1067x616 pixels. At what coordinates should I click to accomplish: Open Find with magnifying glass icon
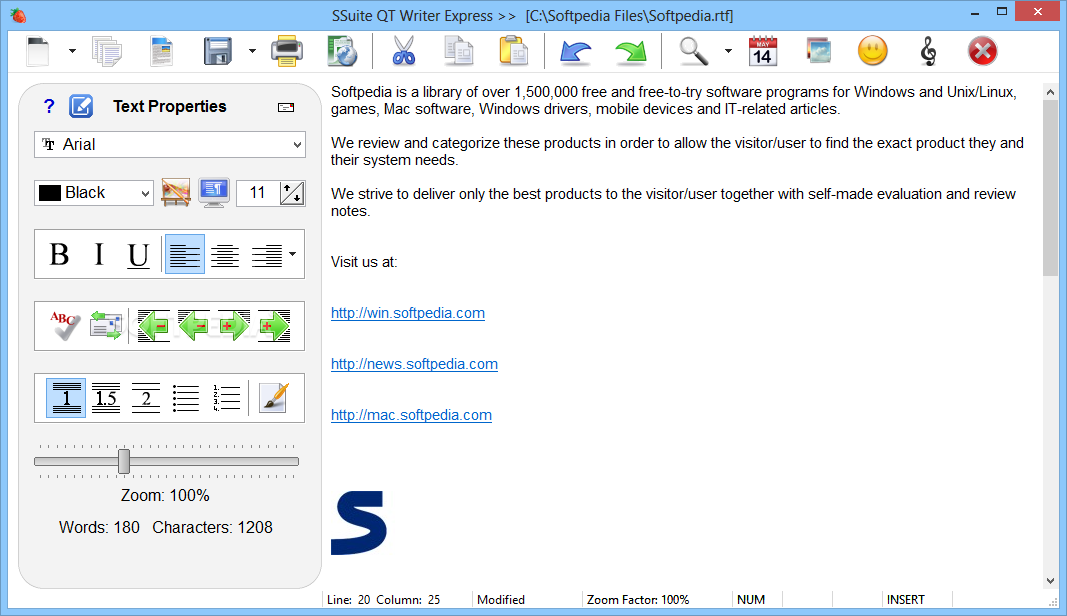pos(693,52)
